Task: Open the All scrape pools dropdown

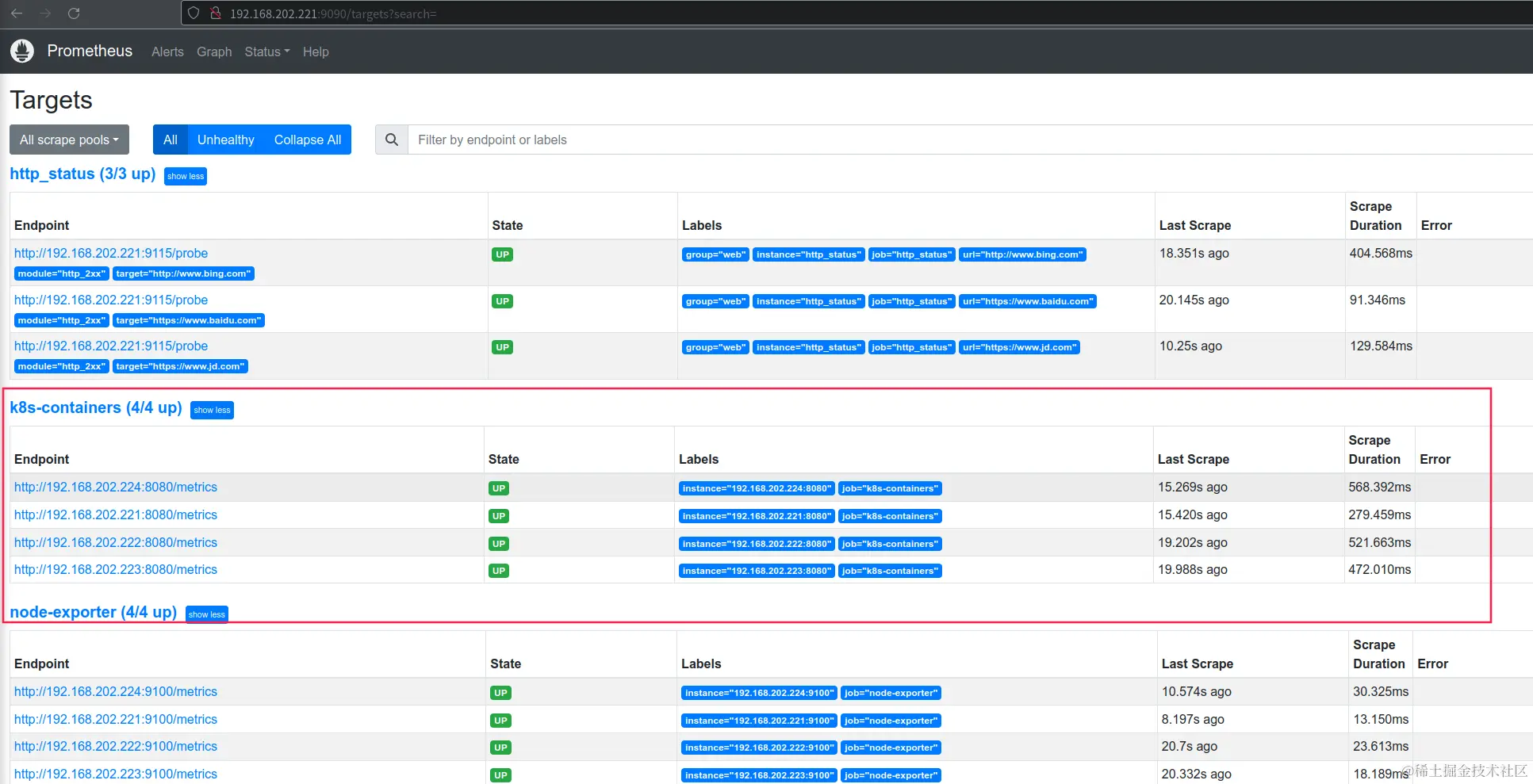Action: click(69, 140)
